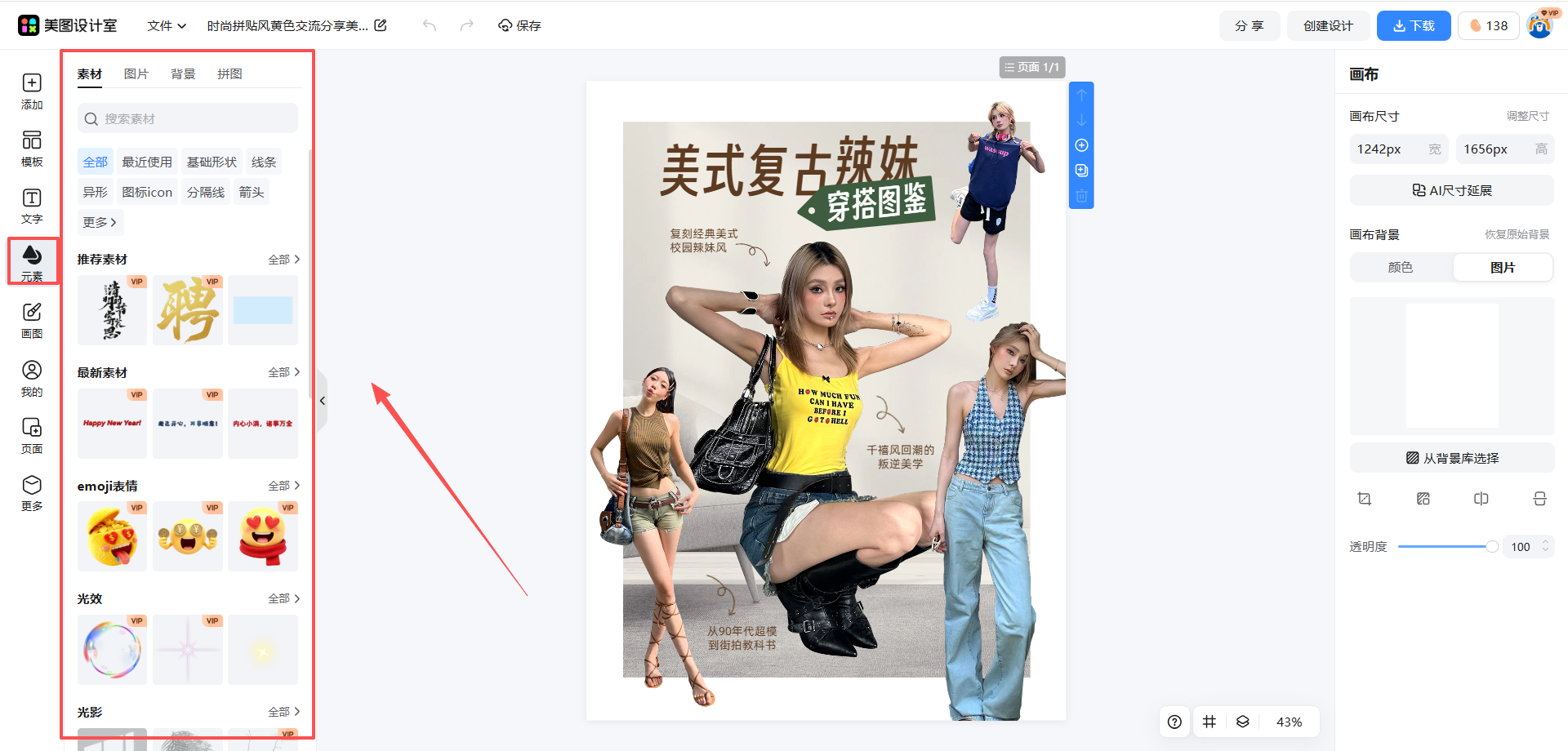This screenshot has height=751, width=1568.
Task: Select the 画图 icon in left sidebar
Action: pos(32,318)
